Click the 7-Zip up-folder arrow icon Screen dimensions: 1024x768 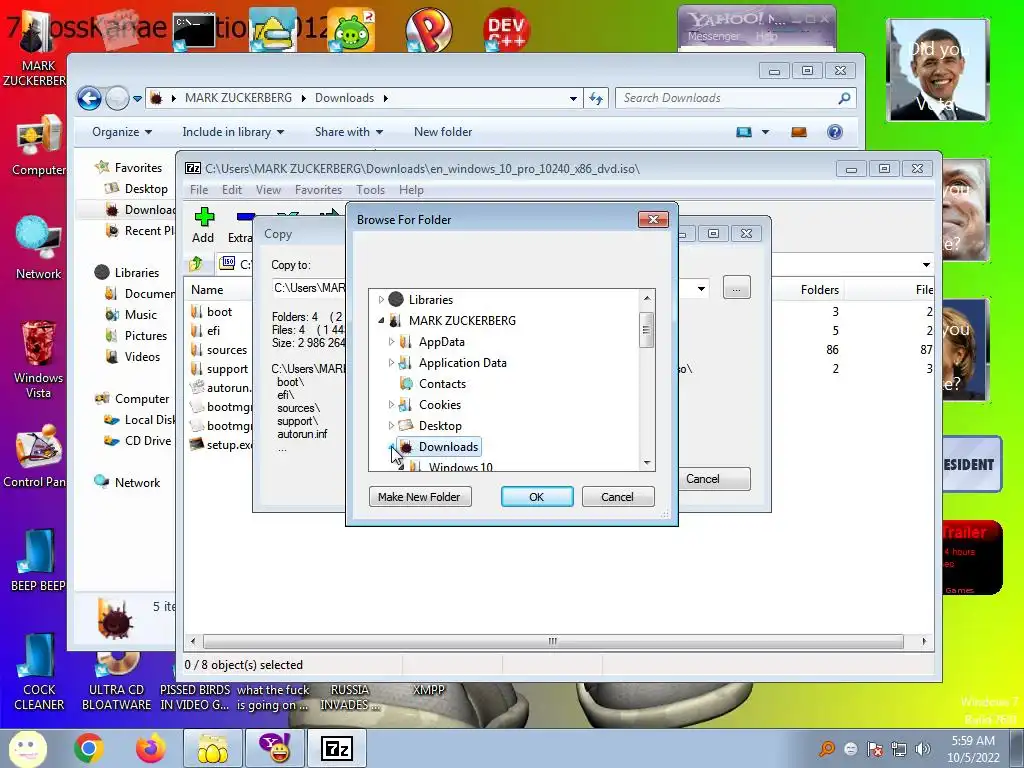[x=196, y=264]
